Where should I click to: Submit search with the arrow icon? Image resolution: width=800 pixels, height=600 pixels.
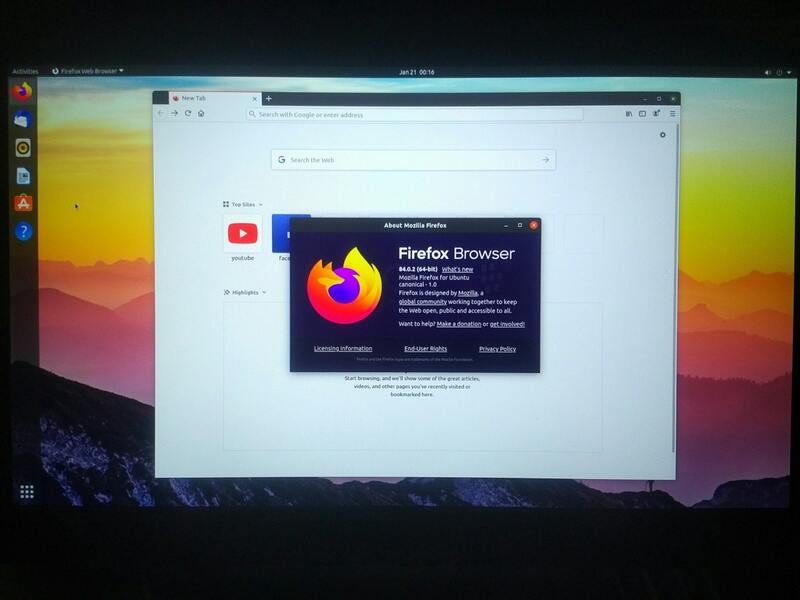click(545, 160)
